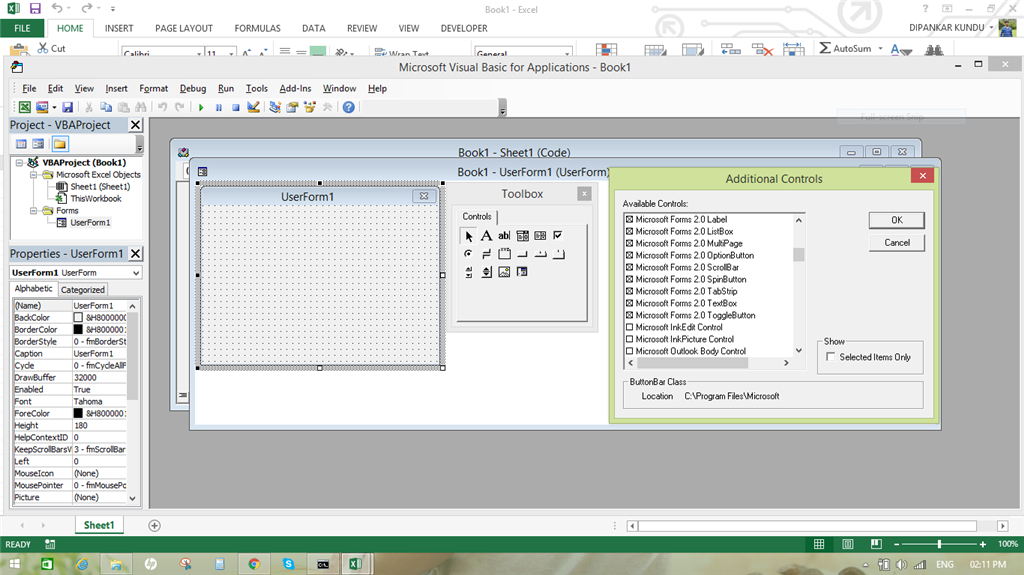Click Toggle Folders icon in Project panel

coord(60,144)
